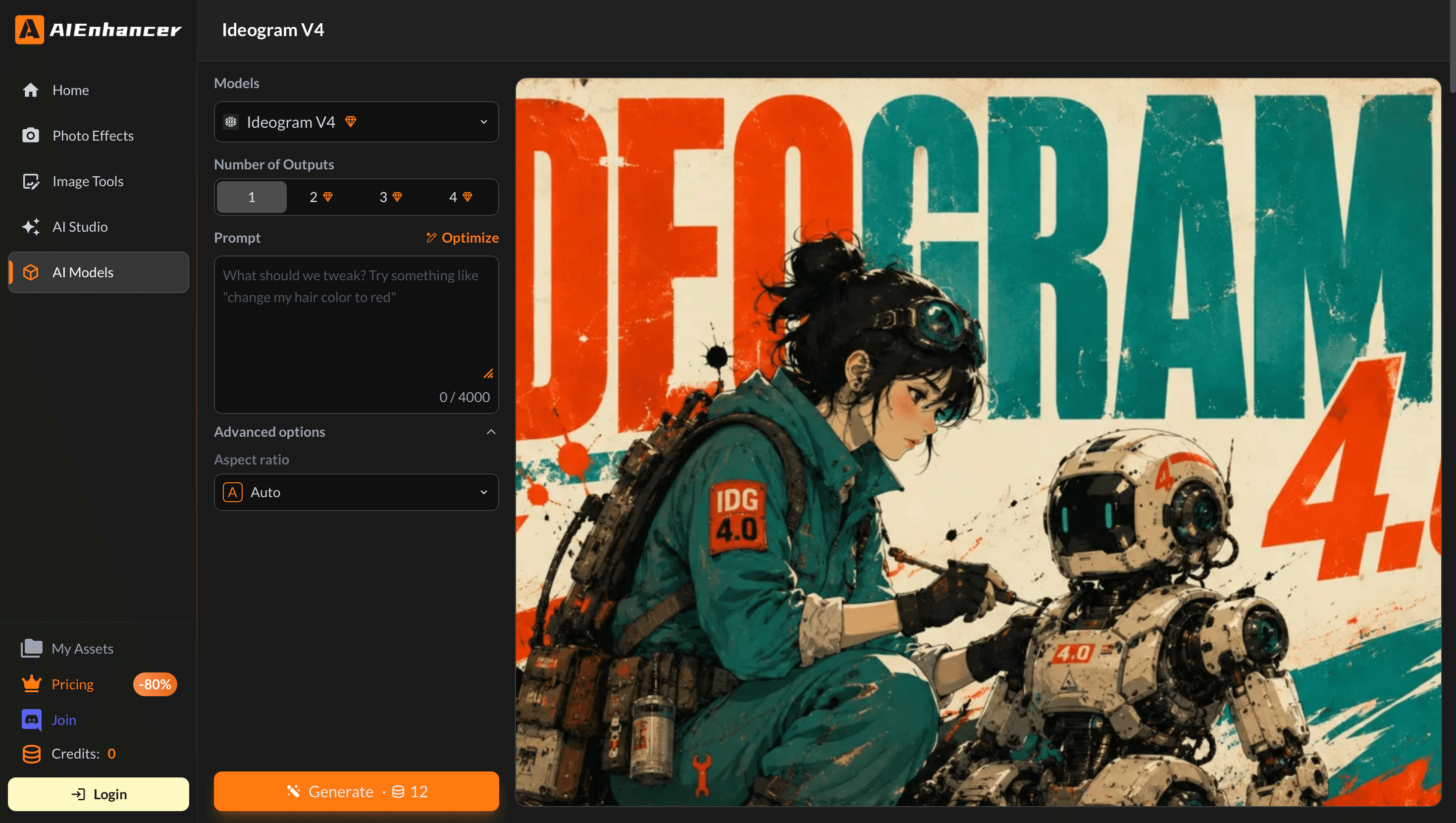Select 2 outputs option
Viewport: 1456px width, 823px height.
pos(321,197)
